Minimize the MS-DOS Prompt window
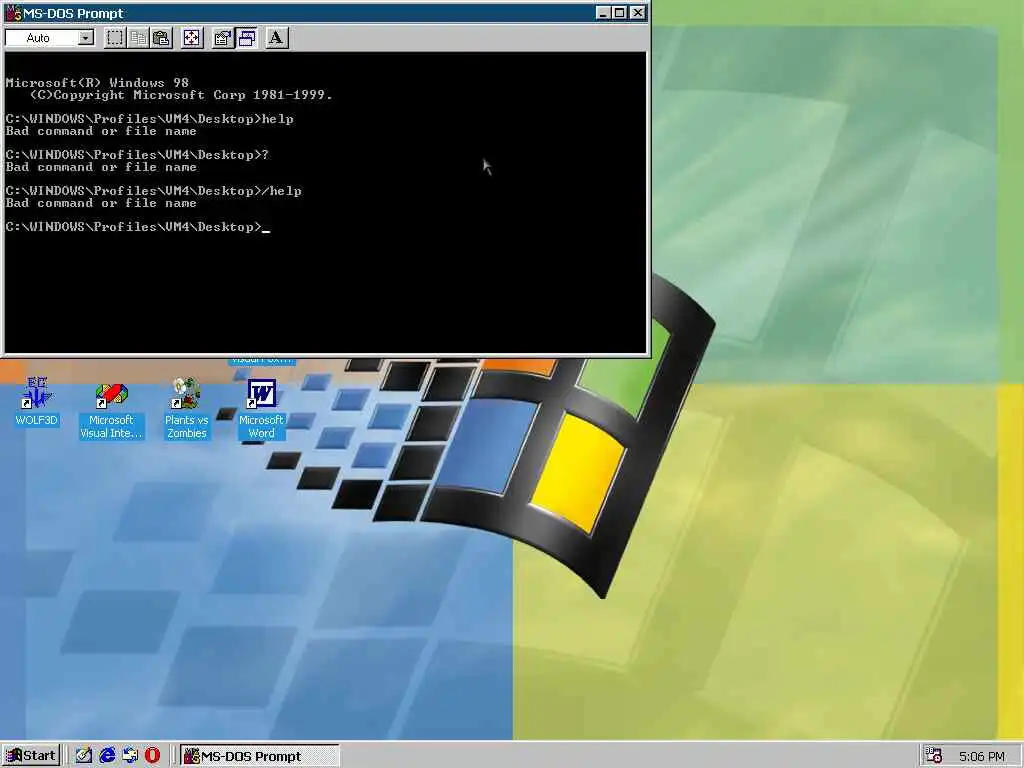Screen dimensions: 1024x768 point(603,12)
